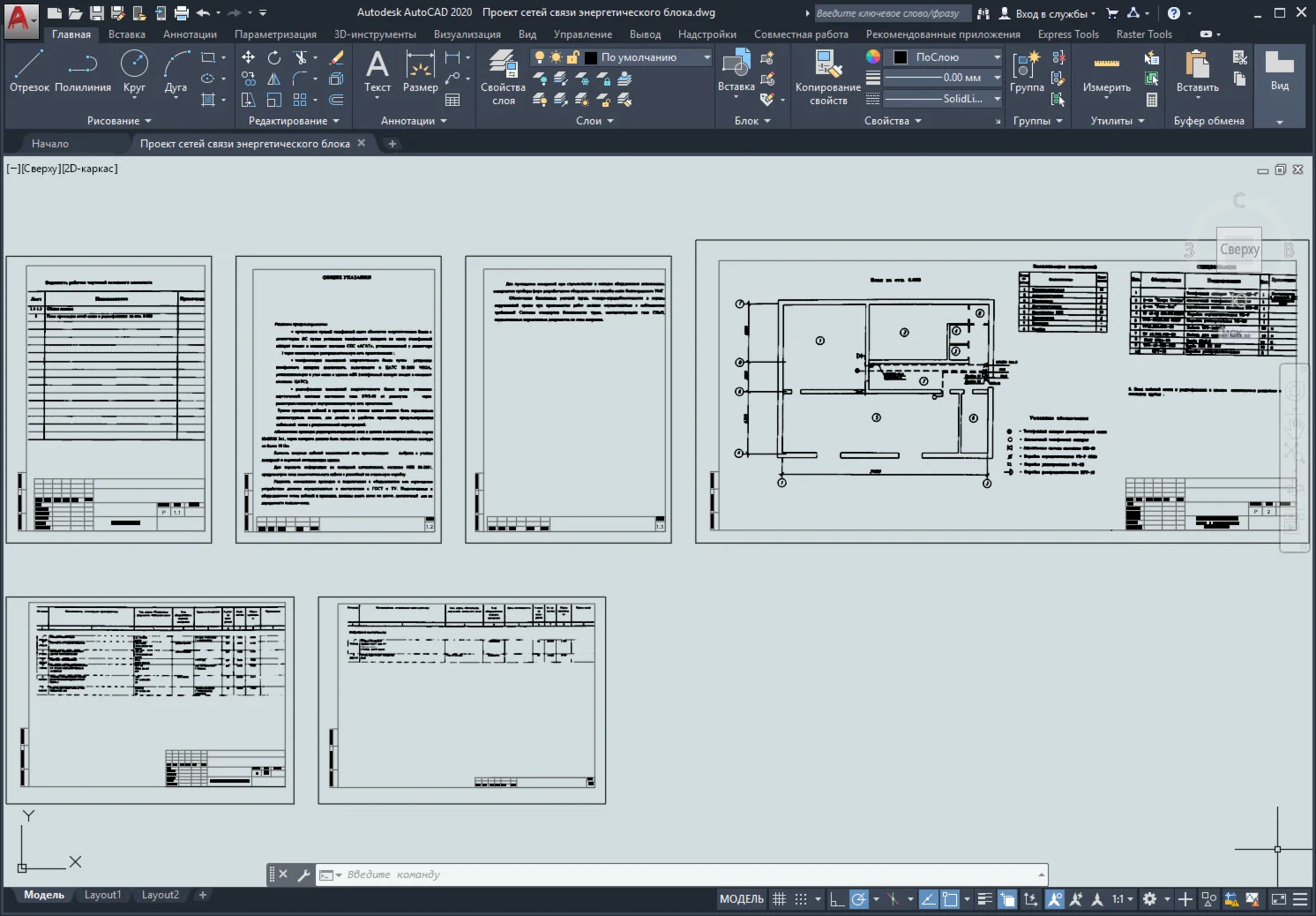The height and width of the screenshot is (916, 1316).
Task: Toggle annotation visibility icon in status bar
Action: 1054,899
